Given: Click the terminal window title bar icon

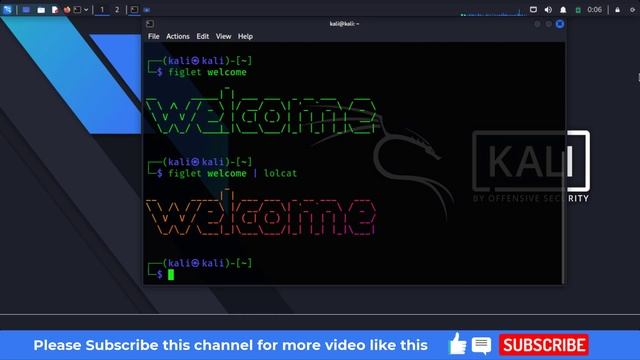Looking at the screenshot, I should [x=150, y=24].
